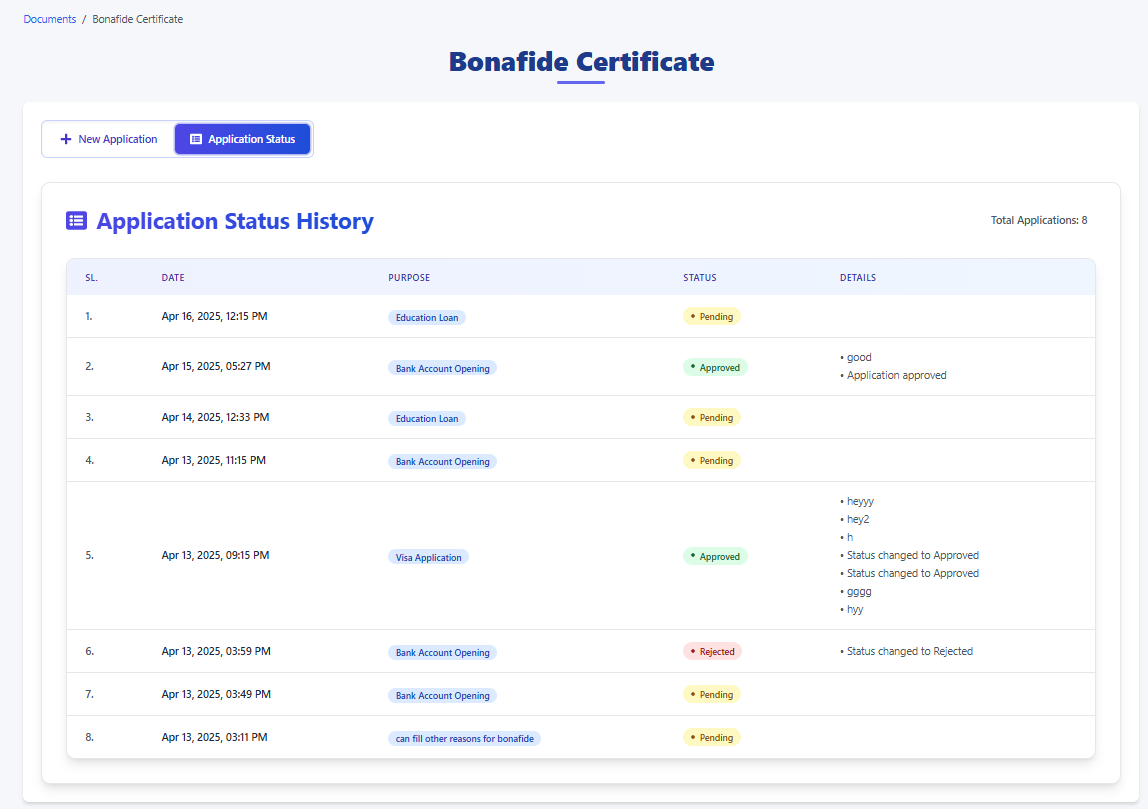The width and height of the screenshot is (1148, 809).
Task: Click the Application Status History heading
Action: point(235,220)
